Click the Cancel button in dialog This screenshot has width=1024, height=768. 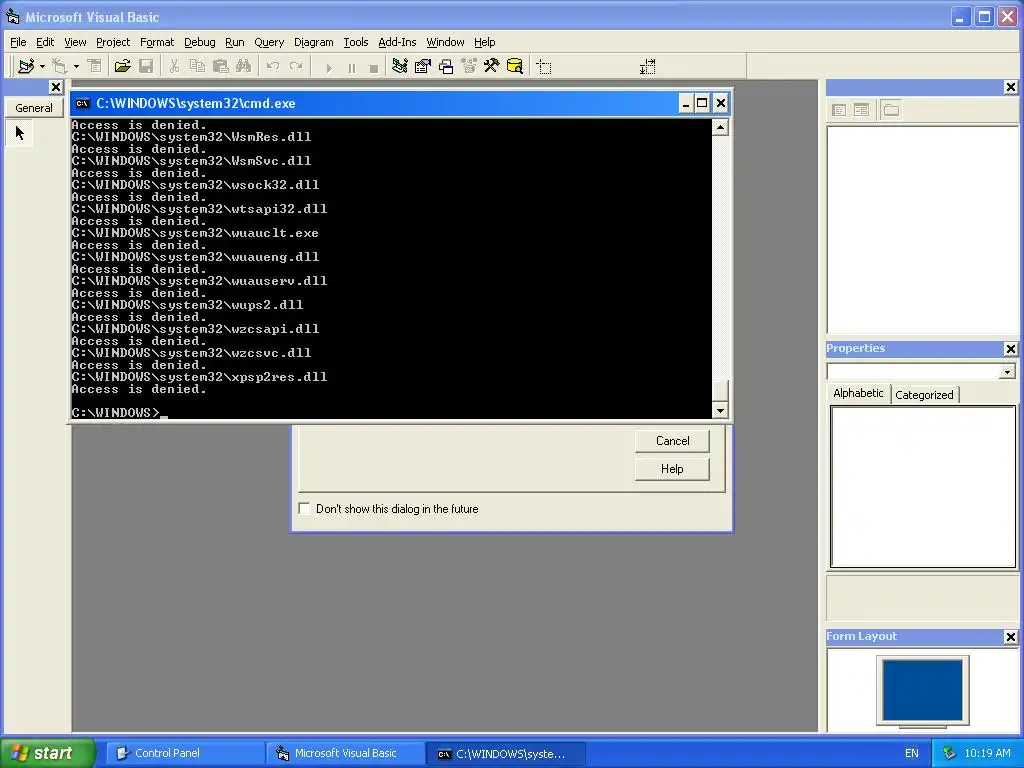[672, 441]
